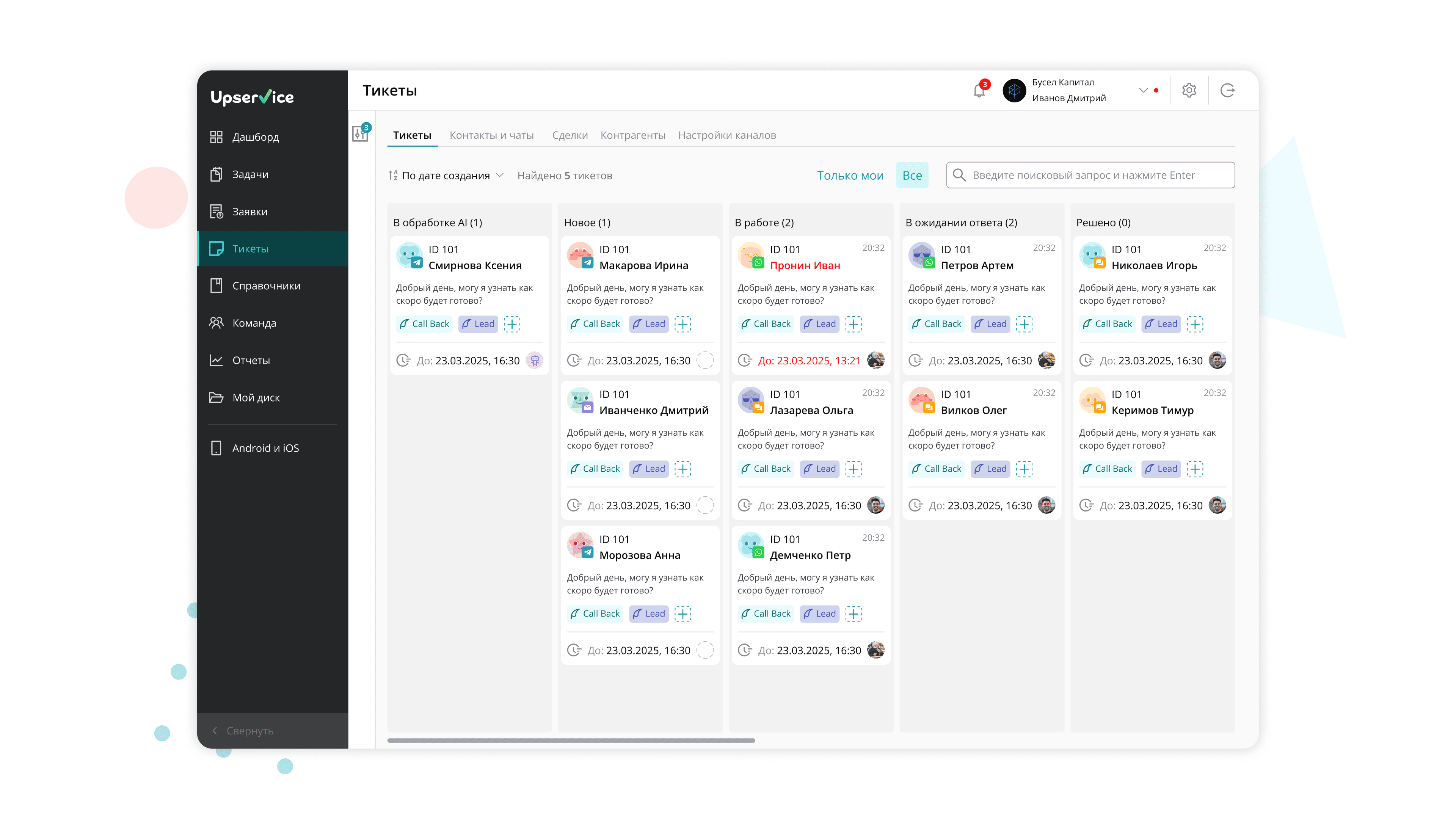The height and width of the screenshot is (819, 1456).
Task: Click the search magnifier icon
Action: [959, 175]
